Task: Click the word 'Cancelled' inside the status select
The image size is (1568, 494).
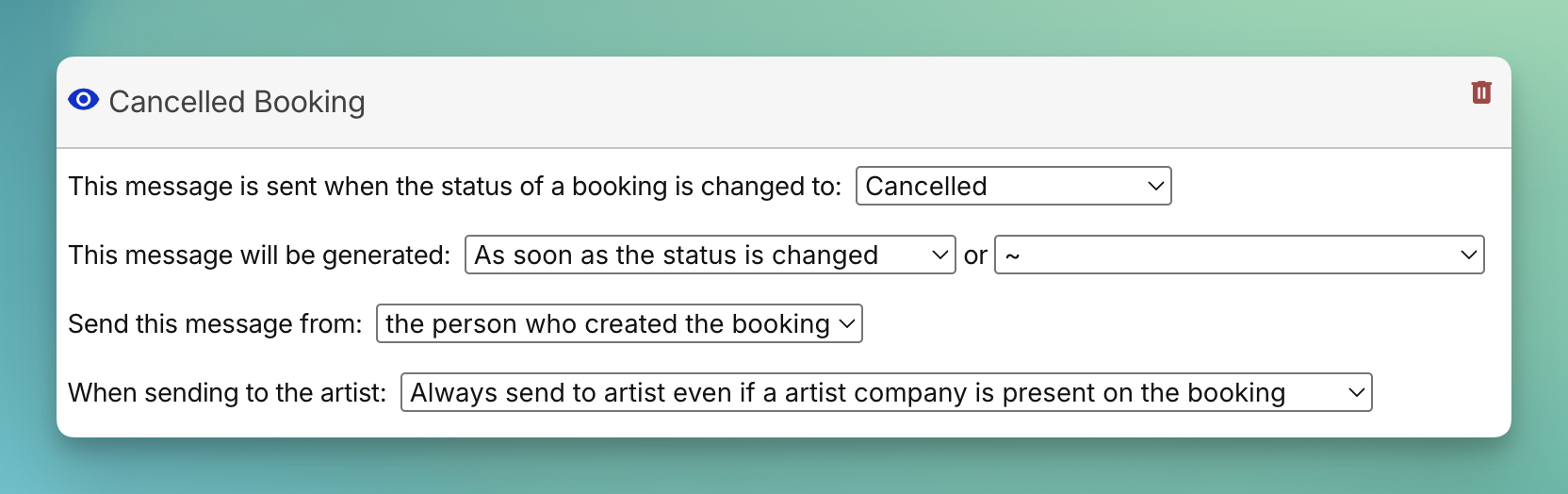Action: (926, 186)
